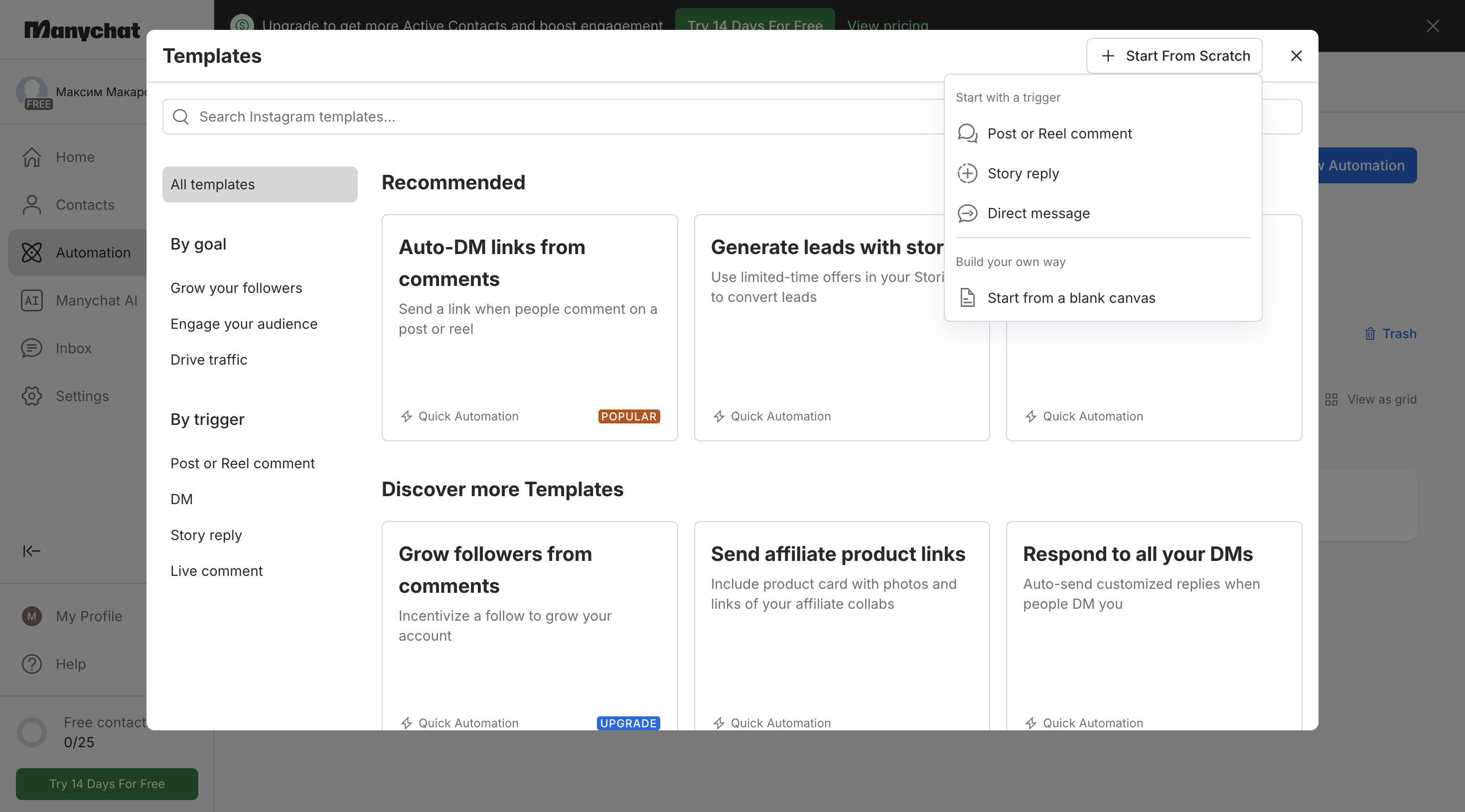Screen dimensions: 1465x812
Task: Click the Help question mark icon
Action: coord(32,664)
